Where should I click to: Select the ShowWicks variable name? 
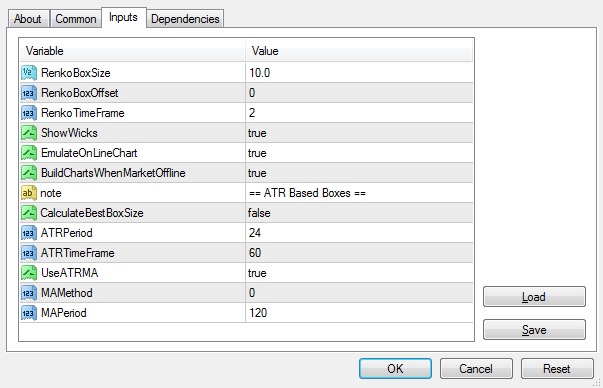pos(69,133)
